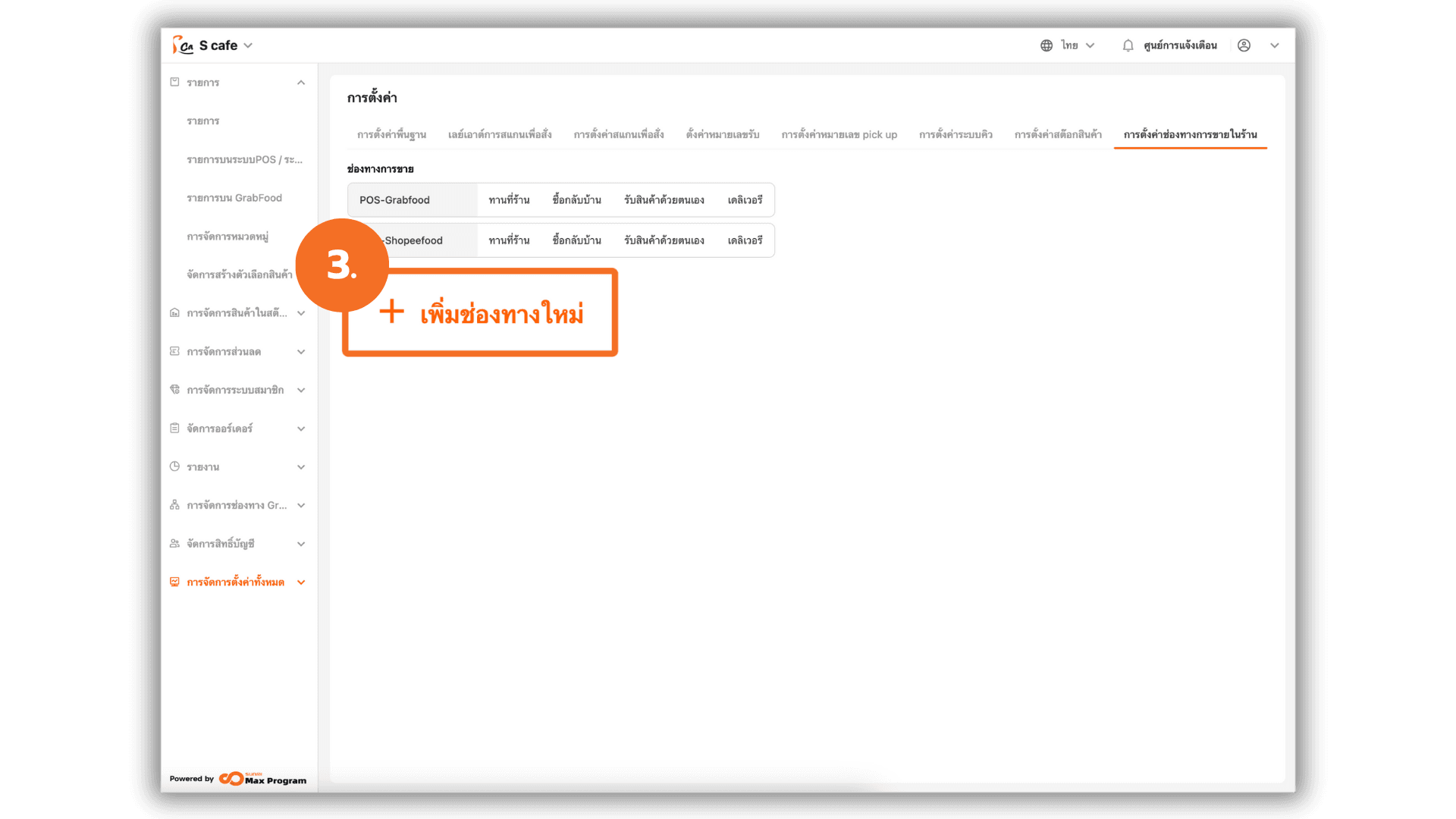Click the user account avatar icon
The image size is (1456, 819).
click(1244, 45)
